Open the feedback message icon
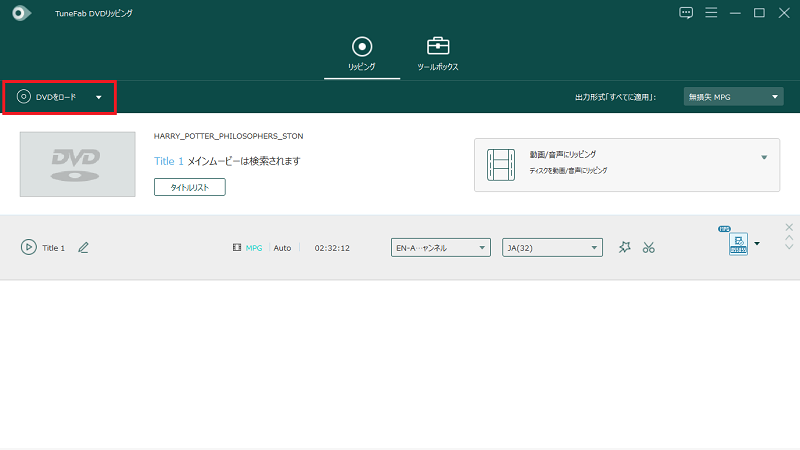The width and height of the screenshot is (800, 450). click(686, 13)
